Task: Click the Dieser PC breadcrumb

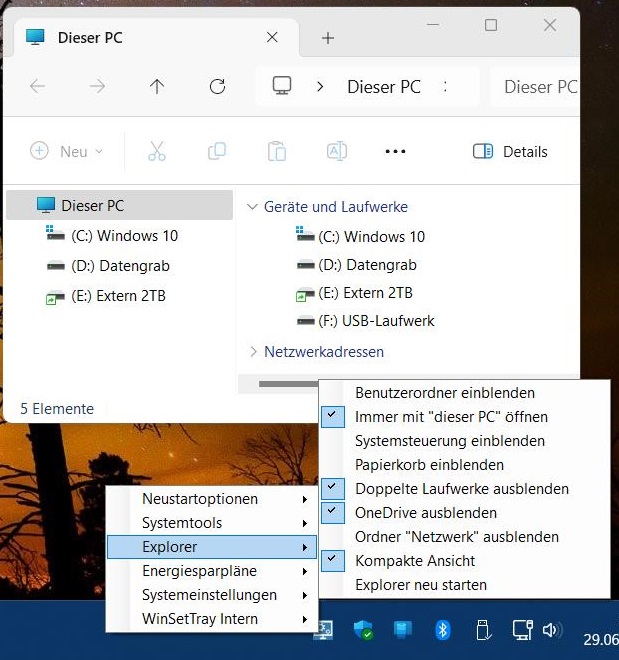Action: pos(384,87)
